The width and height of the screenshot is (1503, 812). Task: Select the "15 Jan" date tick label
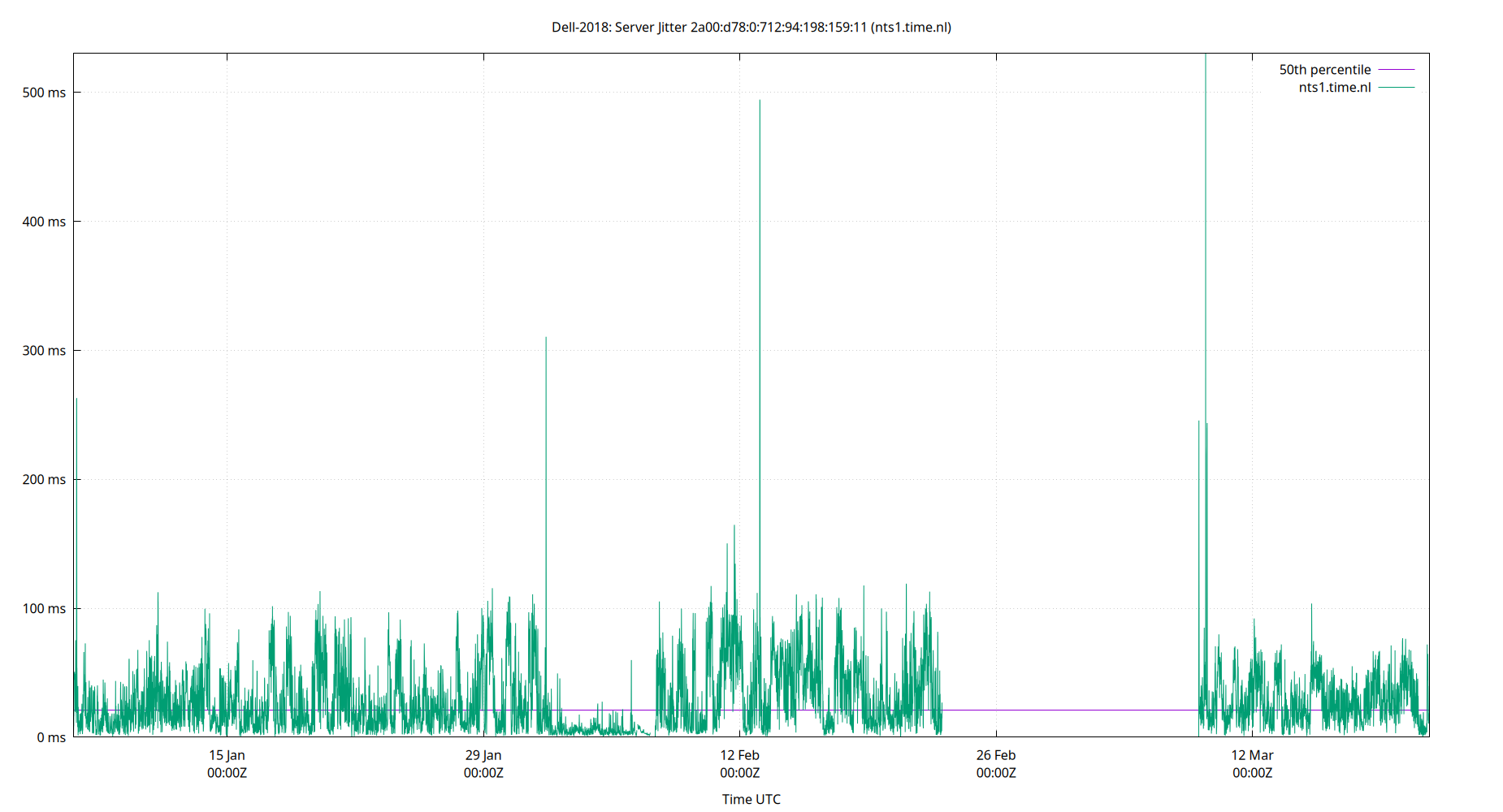(x=228, y=755)
